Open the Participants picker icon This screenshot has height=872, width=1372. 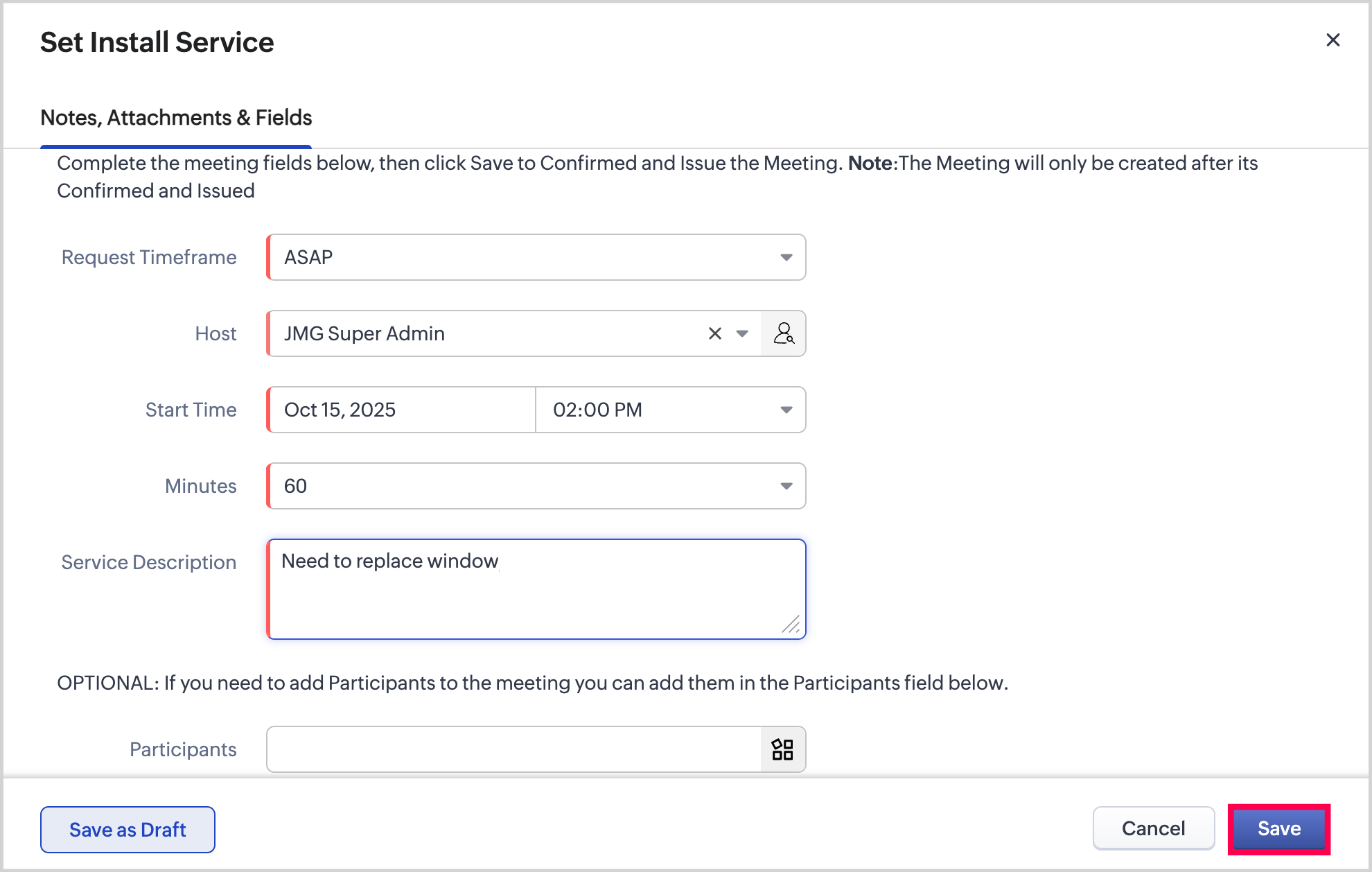point(782,749)
